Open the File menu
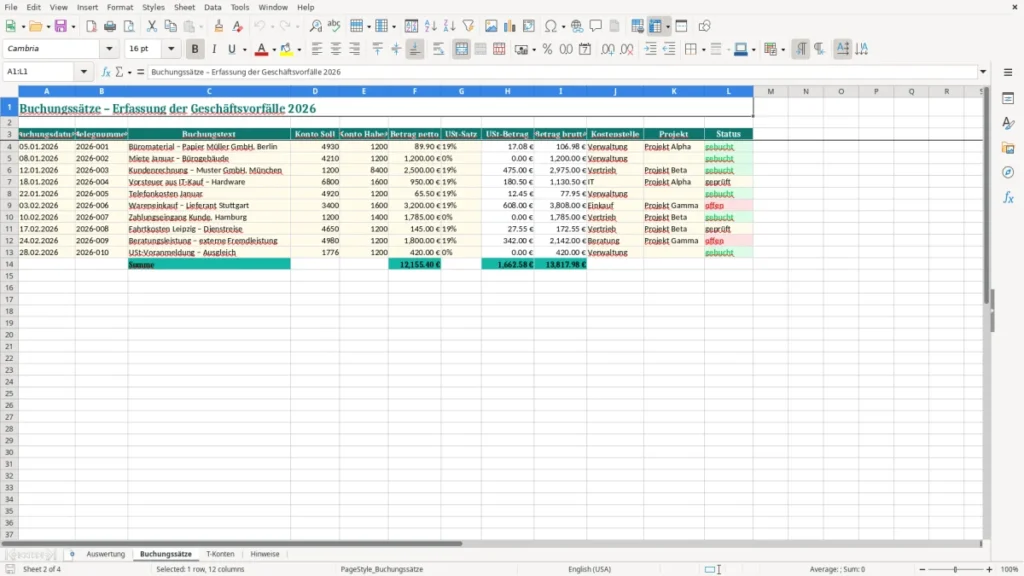1024x576 pixels. pyautogui.click(x=11, y=7)
